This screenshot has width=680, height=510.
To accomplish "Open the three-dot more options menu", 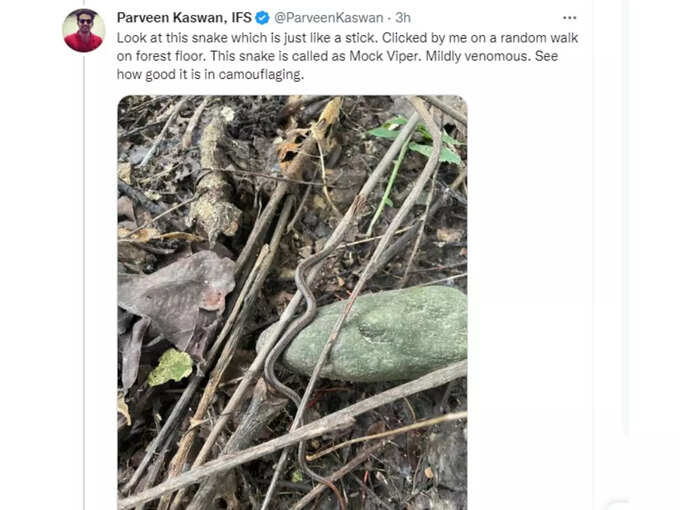I will point(569,18).
